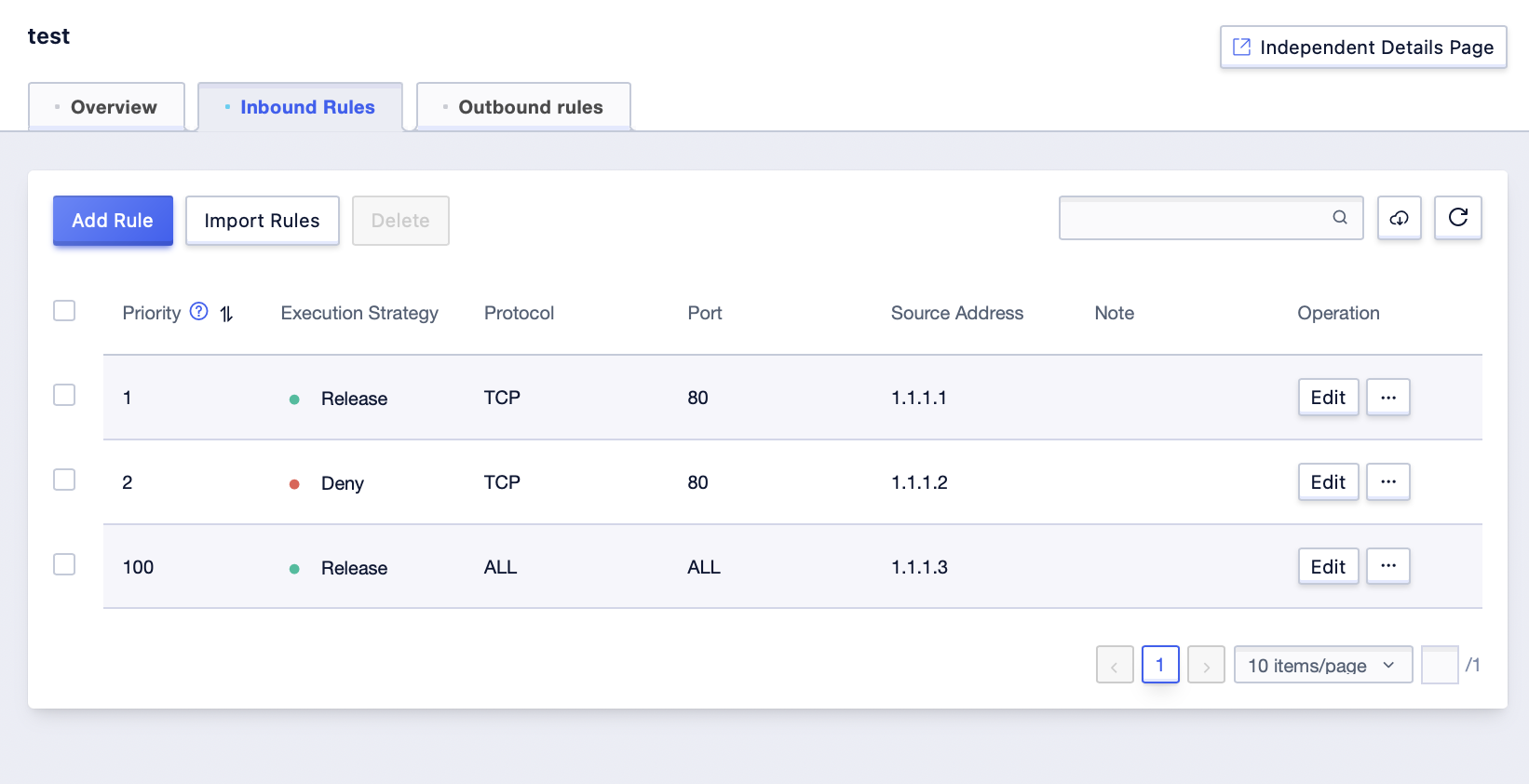Open Priority help question-mark icon
This screenshot has width=1529, height=784.
point(198,312)
